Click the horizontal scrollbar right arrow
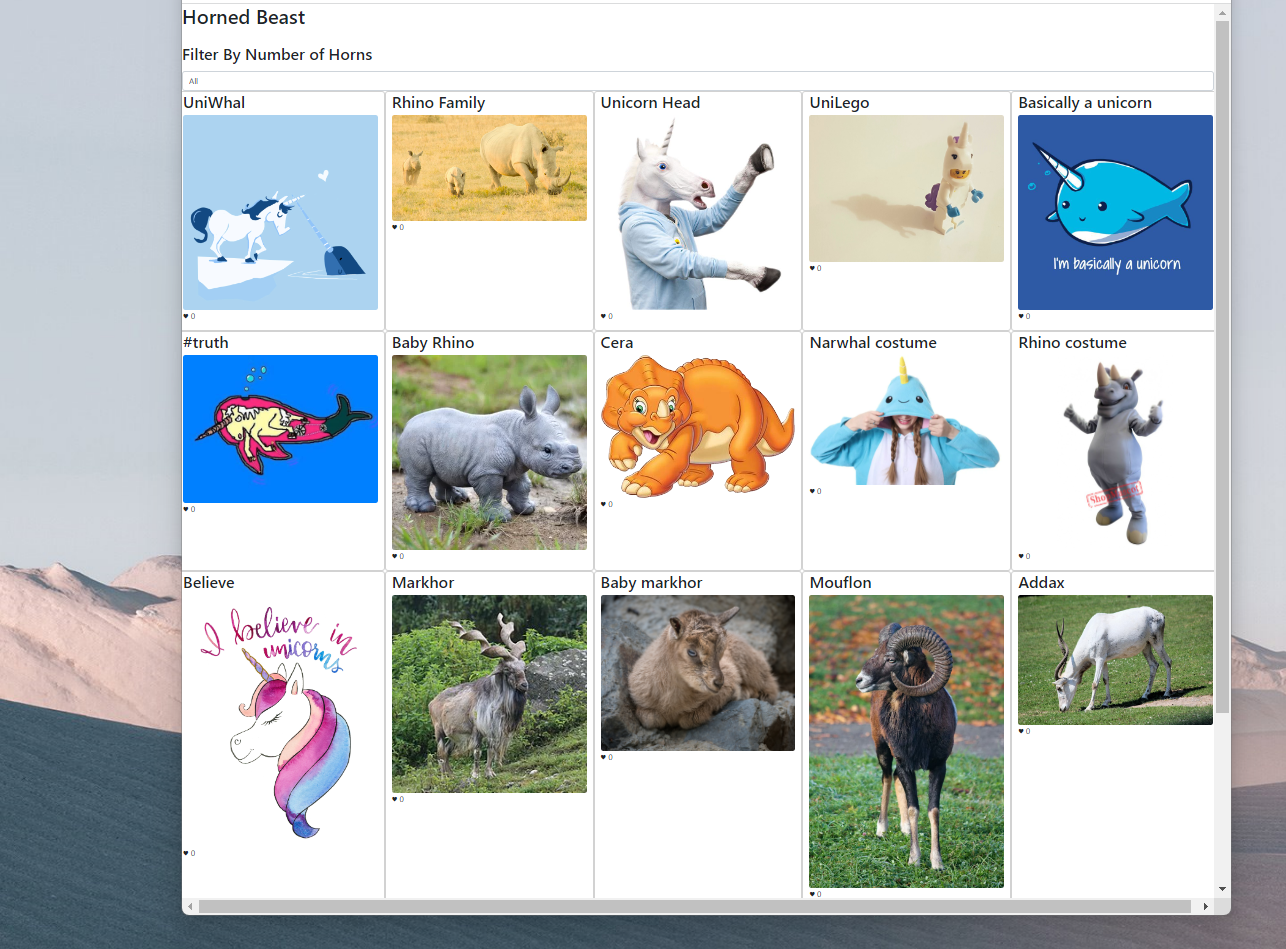Viewport: 1286px width, 949px height. tap(1206, 906)
